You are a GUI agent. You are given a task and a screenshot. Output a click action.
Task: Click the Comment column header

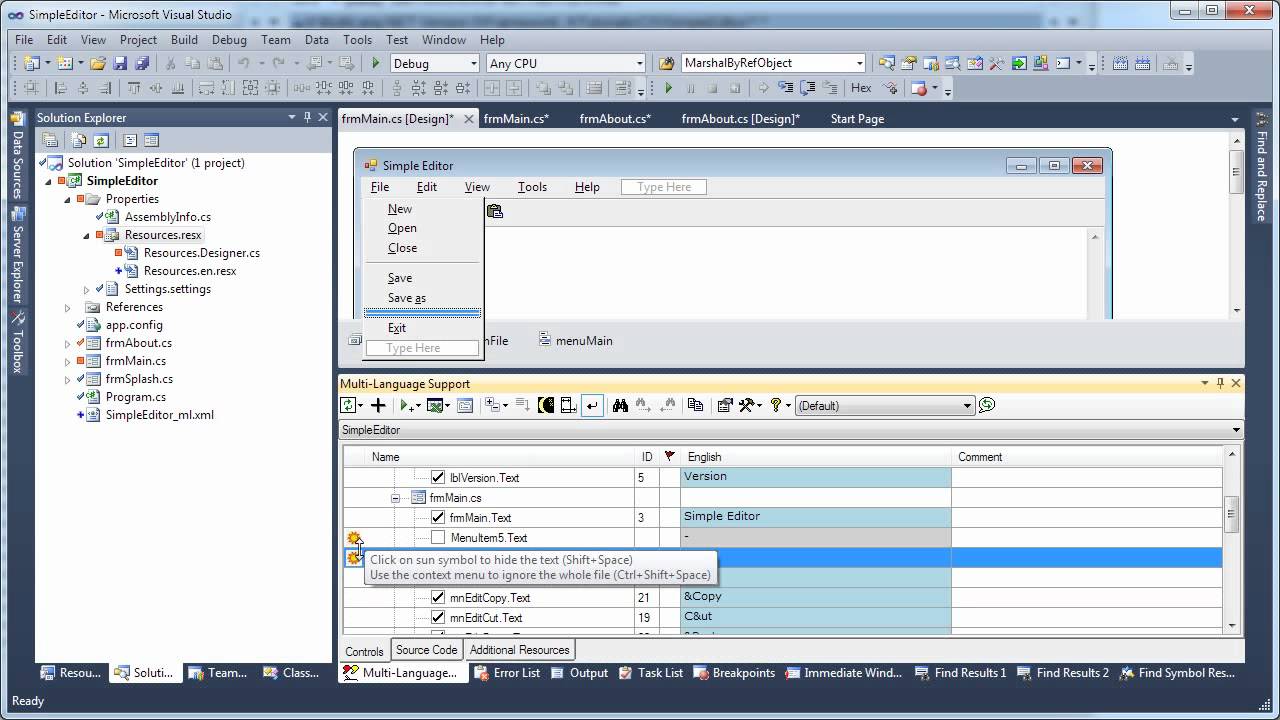point(1087,457)
